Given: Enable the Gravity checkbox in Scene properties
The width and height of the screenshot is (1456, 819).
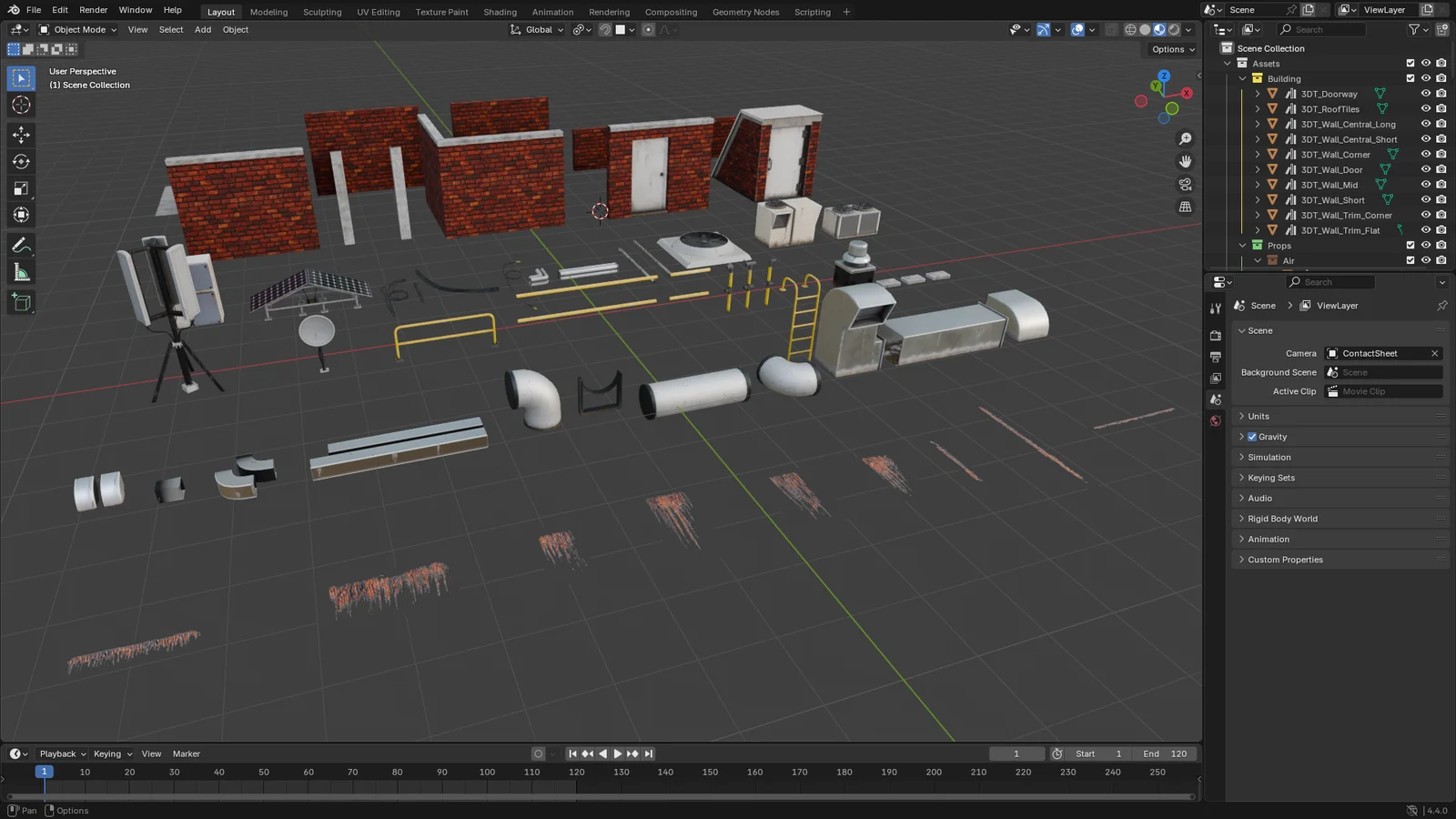Looking at the screenshot, I should click(x=1253, y=437).
